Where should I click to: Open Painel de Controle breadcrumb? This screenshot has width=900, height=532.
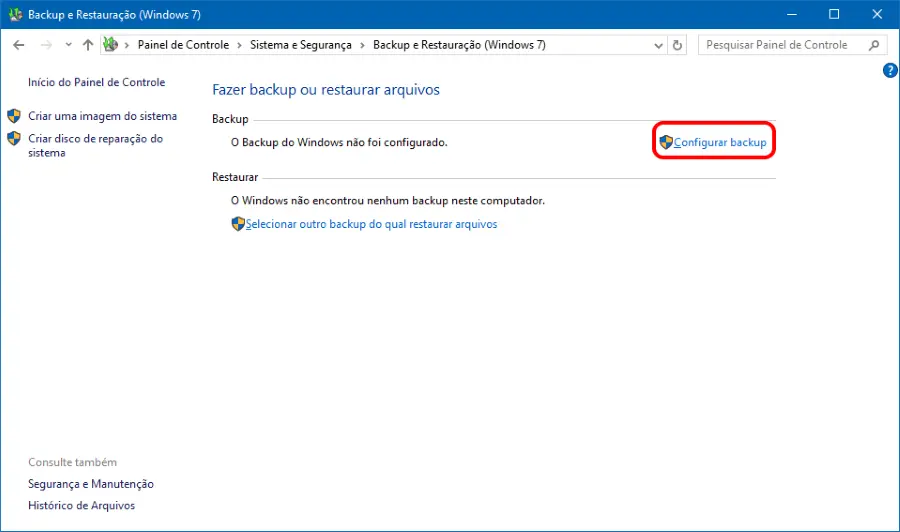pos(183,45)
